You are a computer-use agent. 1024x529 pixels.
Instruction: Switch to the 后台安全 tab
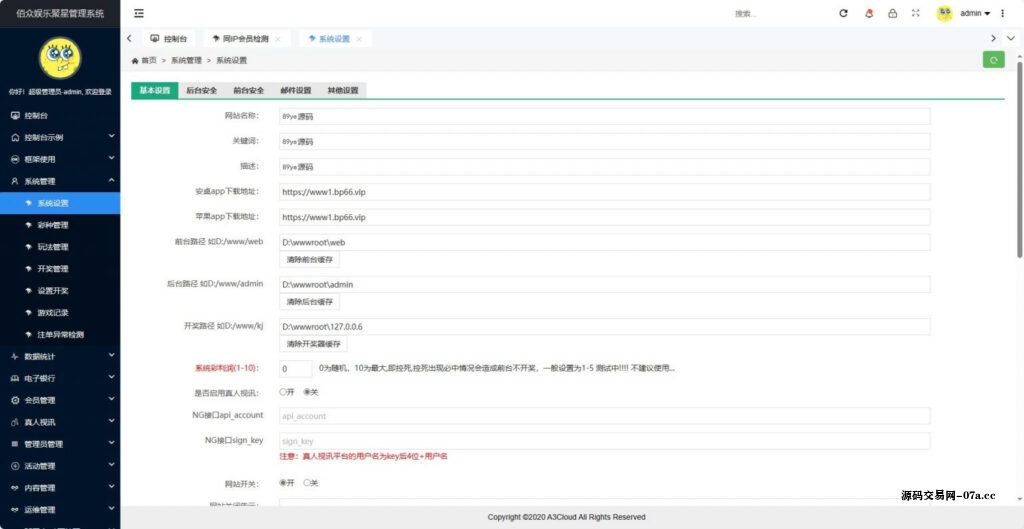201,90
